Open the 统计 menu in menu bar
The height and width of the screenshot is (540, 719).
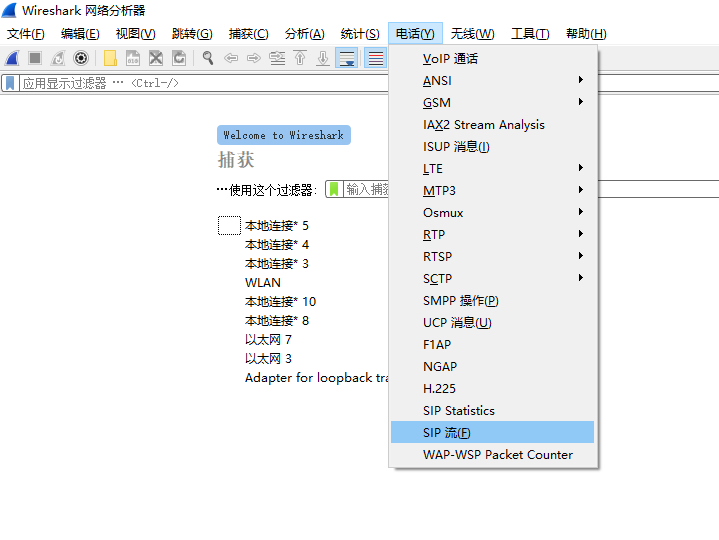click(359, 34)
